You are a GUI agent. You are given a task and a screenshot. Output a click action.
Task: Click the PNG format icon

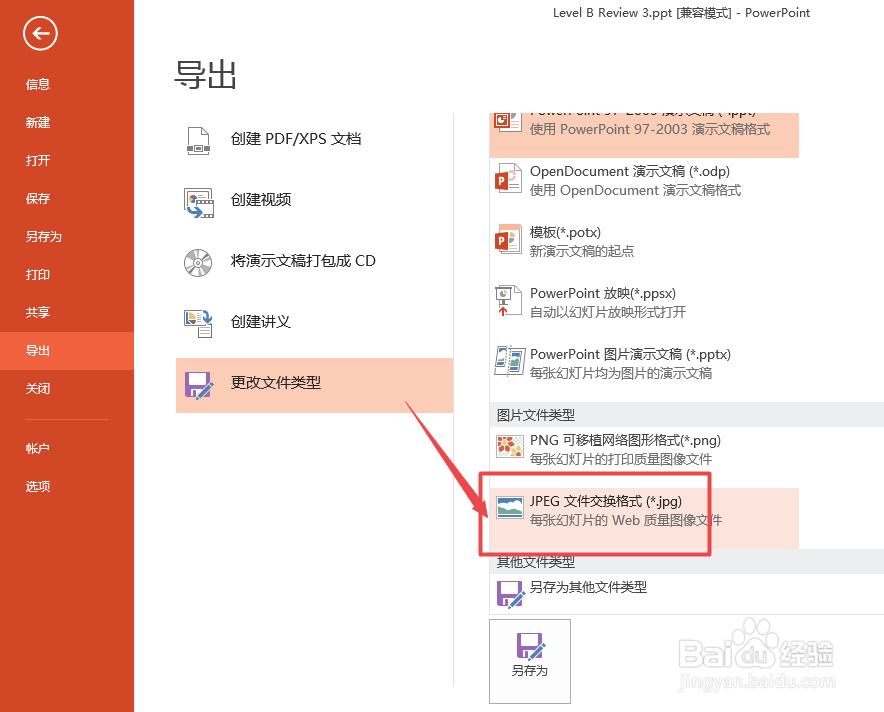[x=510, y=446]
